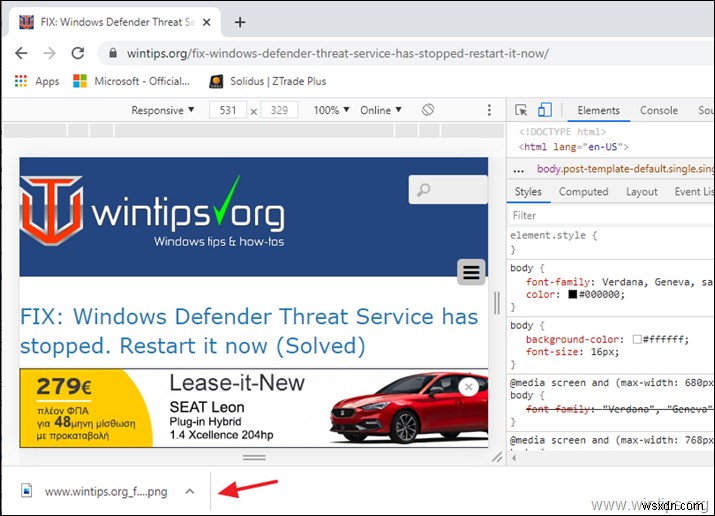Viewport: 715px width, 516px height.
Task: Select the <!DOCTYPE html> line
Action: point(562,132)
